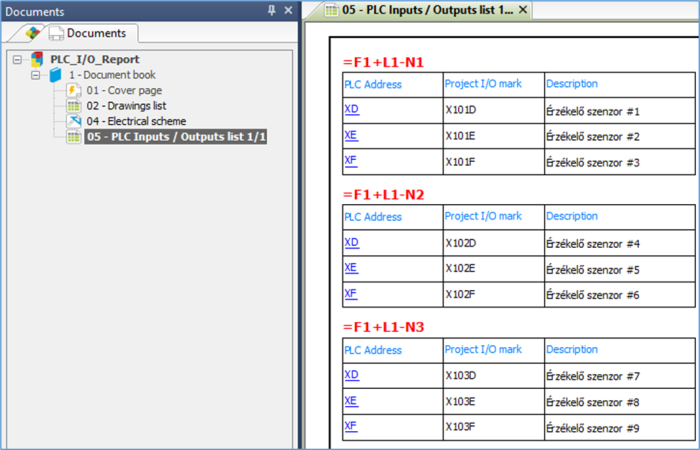The width and height of the screenshot is (700, 450).
Task: Click description Érzékelő szenzor #8
Action: [x=593, y=402]
